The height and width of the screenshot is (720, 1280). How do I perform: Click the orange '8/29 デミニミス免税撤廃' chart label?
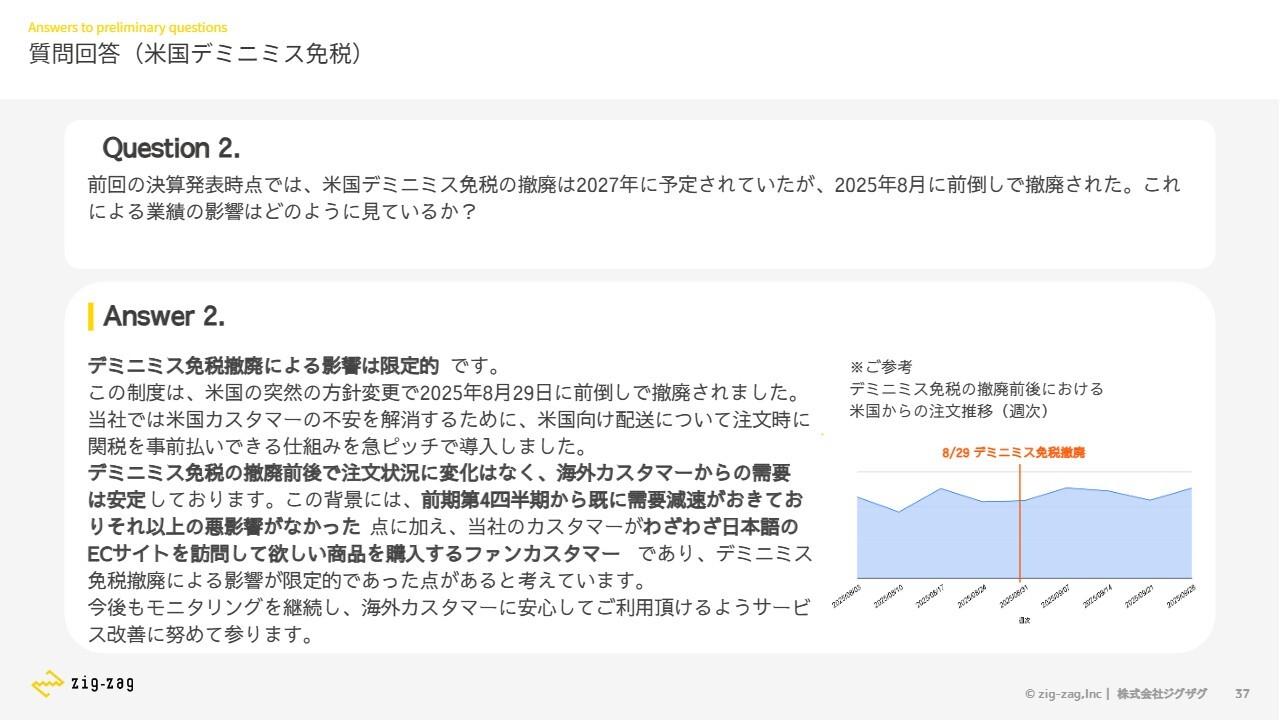point(1012,453)
